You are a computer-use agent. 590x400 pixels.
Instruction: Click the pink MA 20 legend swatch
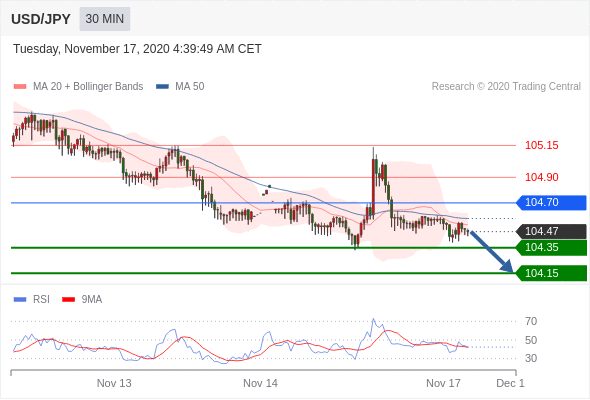20,87
